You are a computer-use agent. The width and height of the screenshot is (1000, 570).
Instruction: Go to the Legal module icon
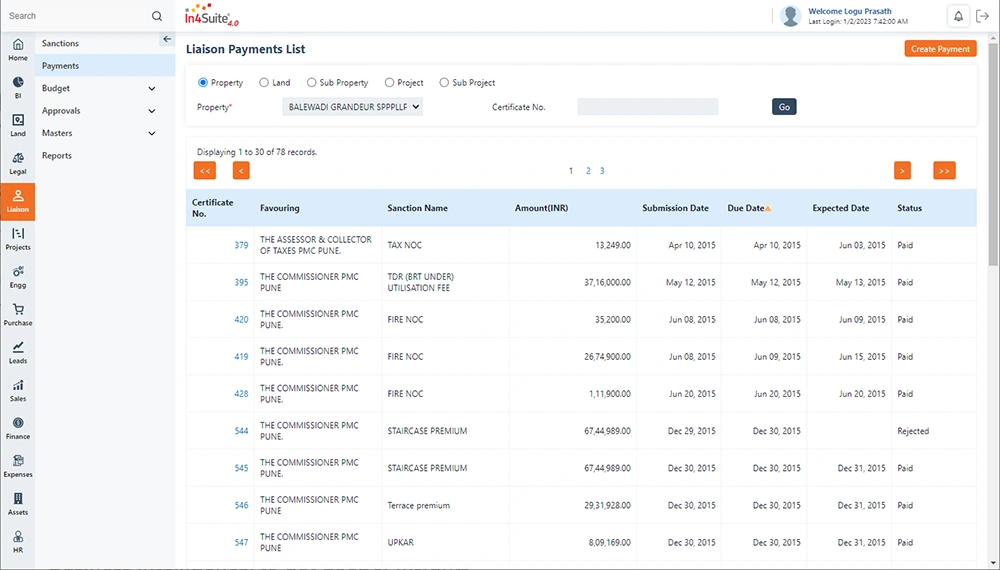point(18,163)
